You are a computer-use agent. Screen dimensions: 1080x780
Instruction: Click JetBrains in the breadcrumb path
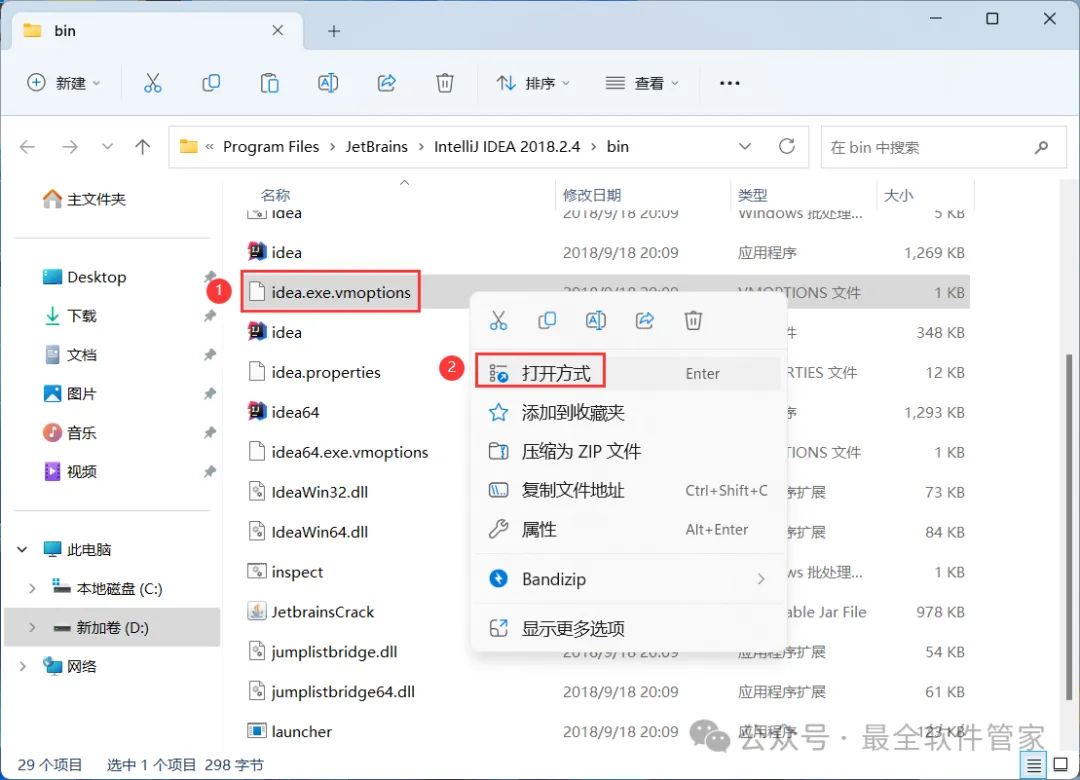click(x=377, y=147)
